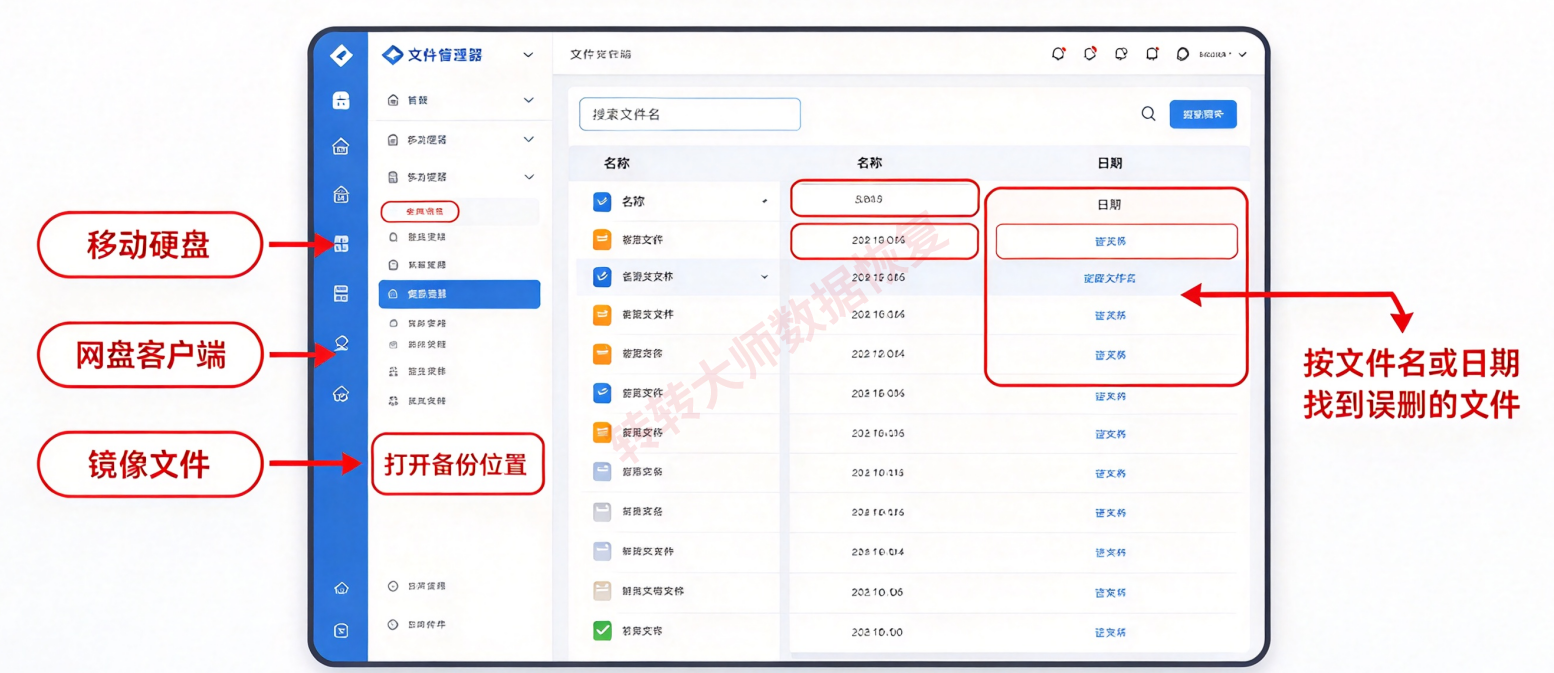Image resolution: width=1554 pixels, height=673 pixels.
Task: Open the sidebar item with the circled plus icon
Action: tap(416, 586)
